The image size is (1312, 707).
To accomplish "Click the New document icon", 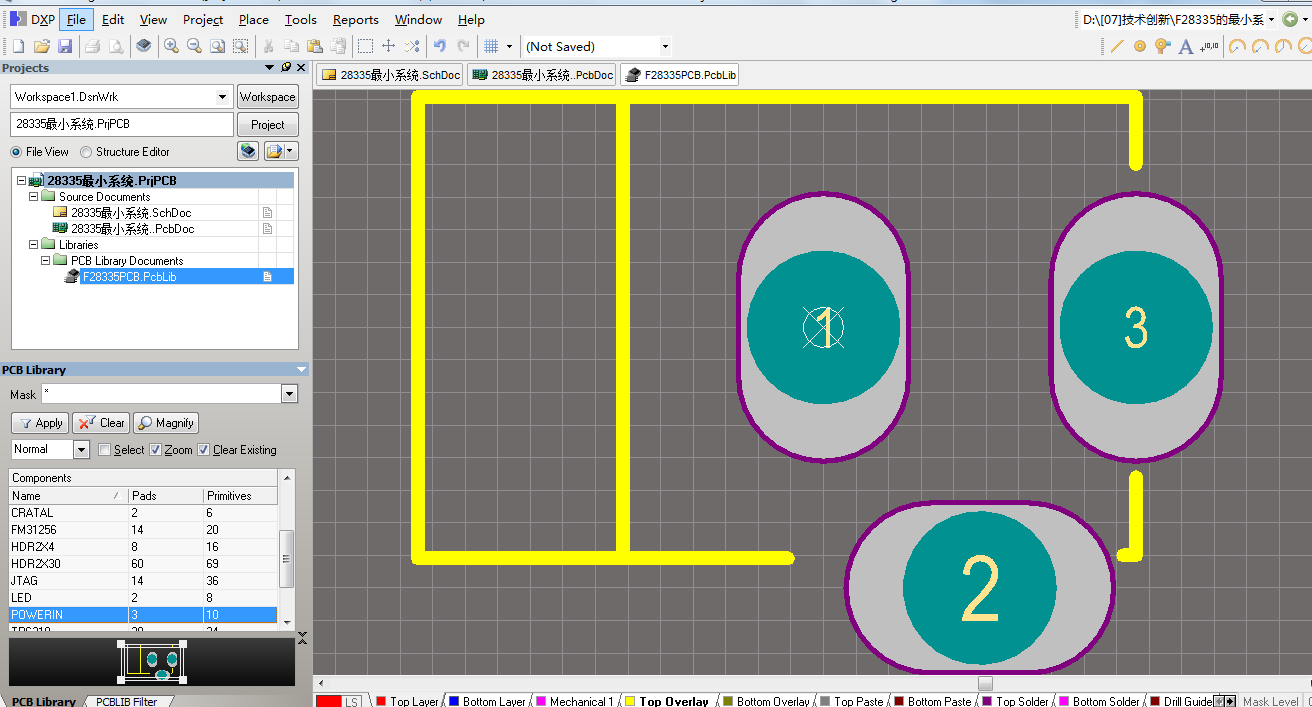I will coord(19,46).
